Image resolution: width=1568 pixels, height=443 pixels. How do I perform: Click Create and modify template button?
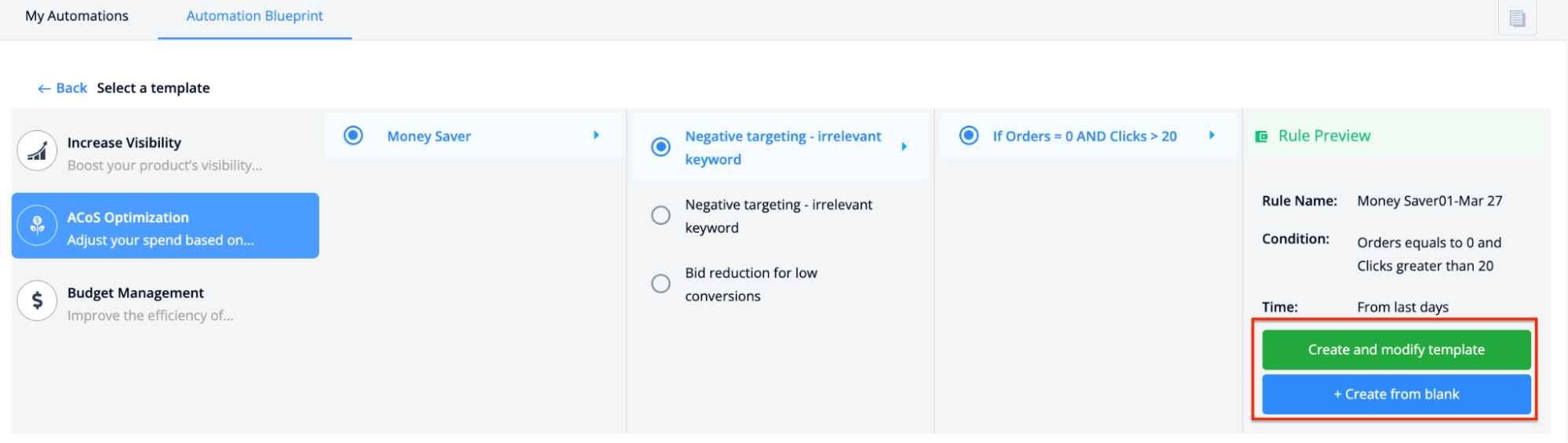[1396, 350]
